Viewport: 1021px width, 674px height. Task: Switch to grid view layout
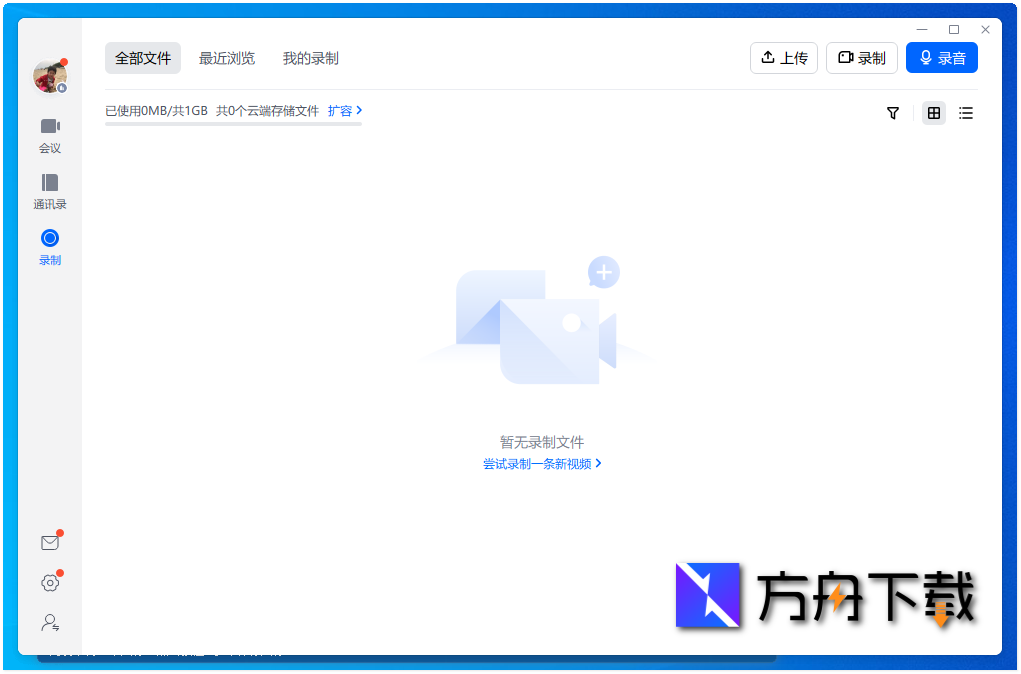[933, 113]
